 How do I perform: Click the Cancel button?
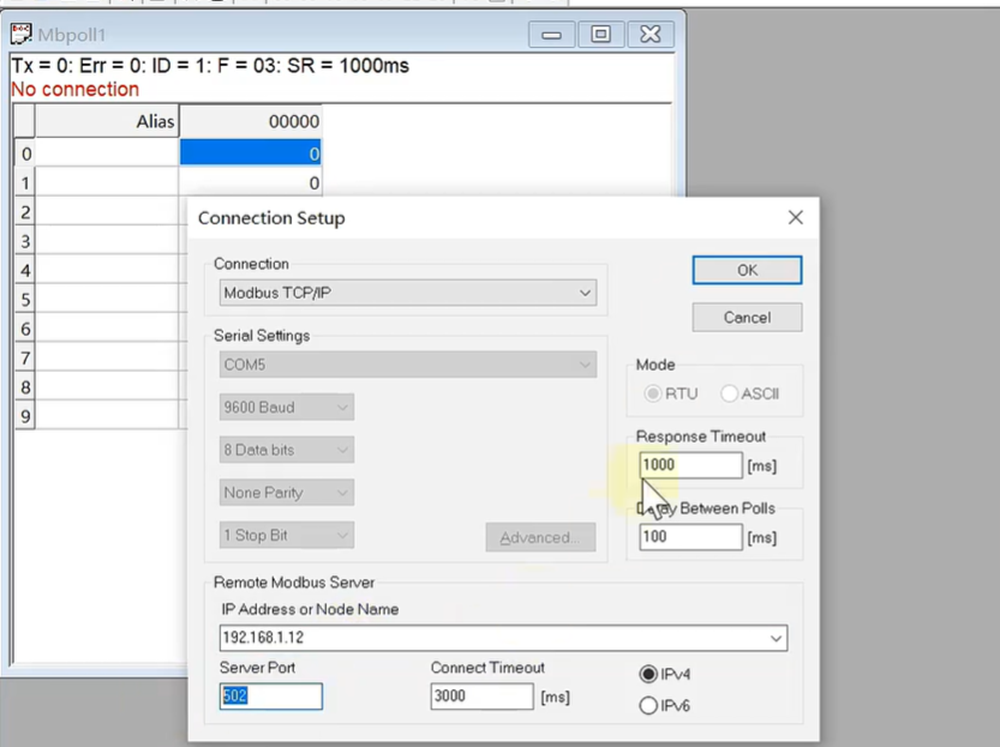pyautogui.click(x=747, y=318)
